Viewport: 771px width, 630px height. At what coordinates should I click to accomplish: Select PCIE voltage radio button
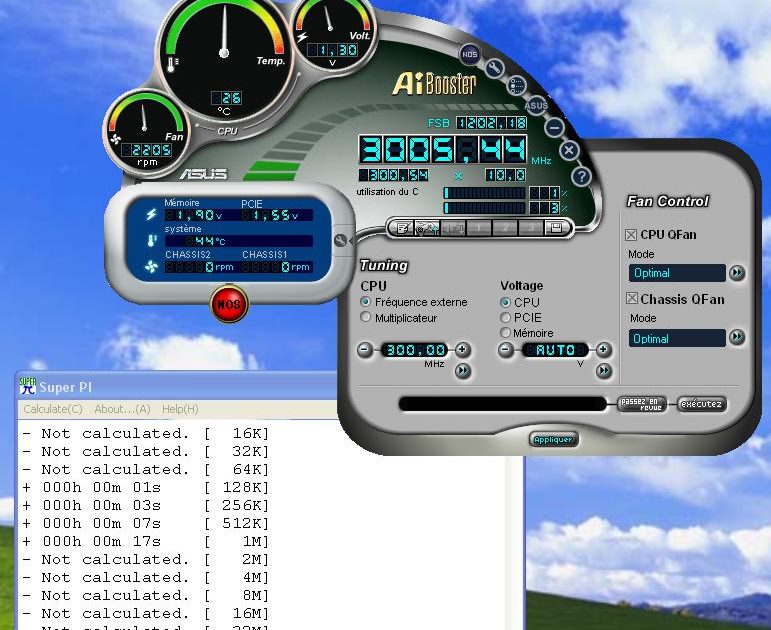click(505, 318)
